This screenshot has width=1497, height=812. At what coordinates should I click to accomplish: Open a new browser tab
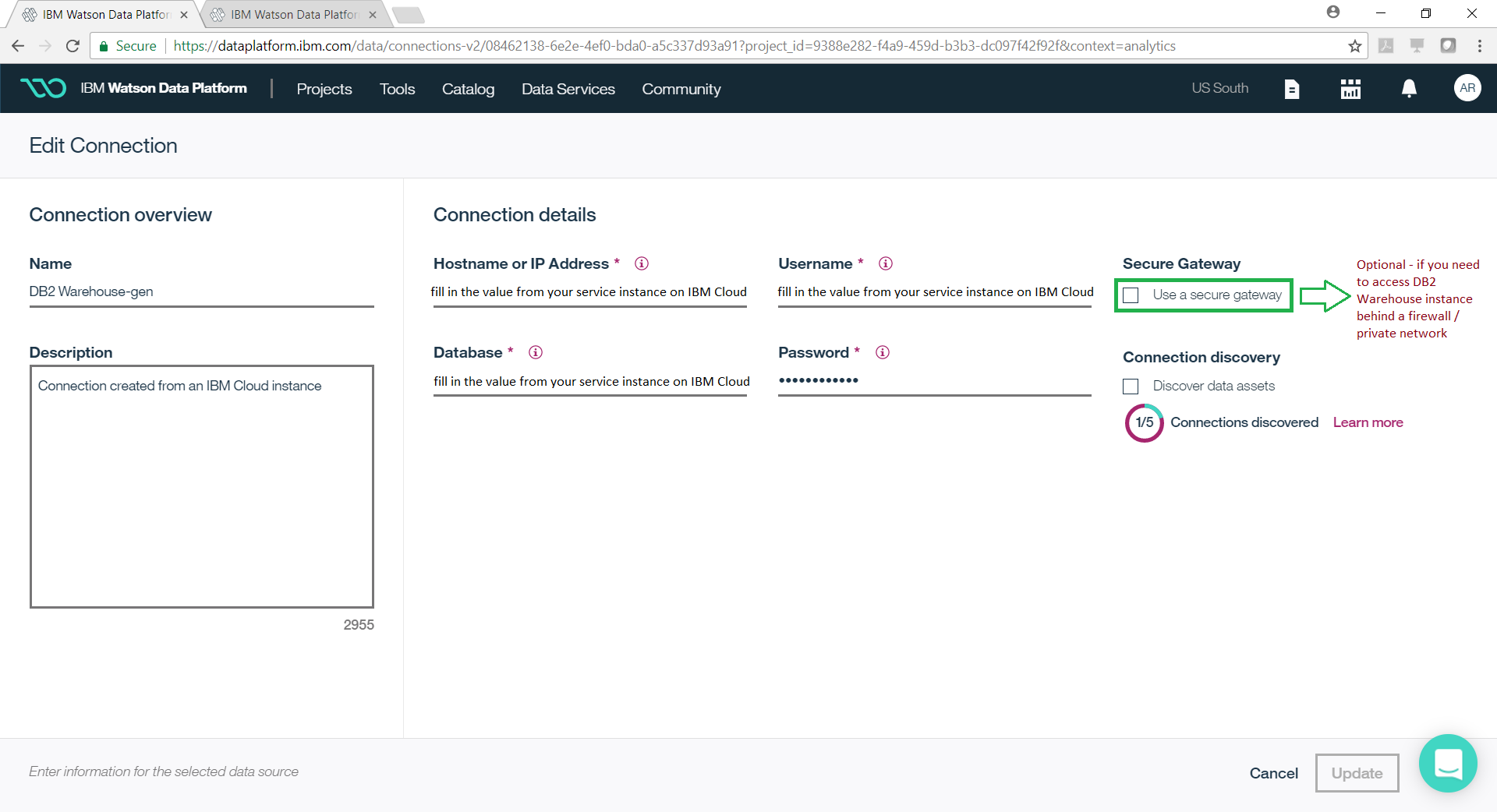[409, 16]
